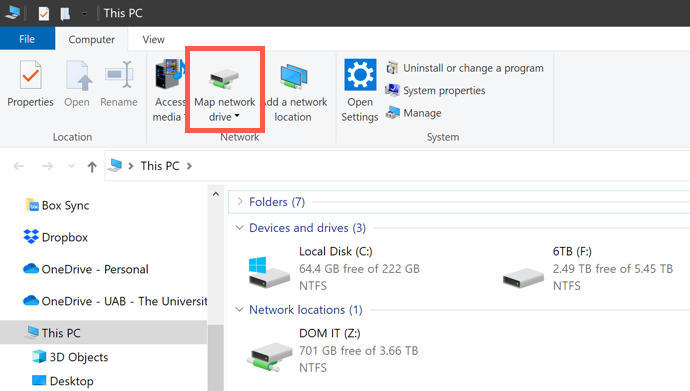The image size is (690, 391).
Task: Click Add a network location icon
Action: tap(294, 76)
